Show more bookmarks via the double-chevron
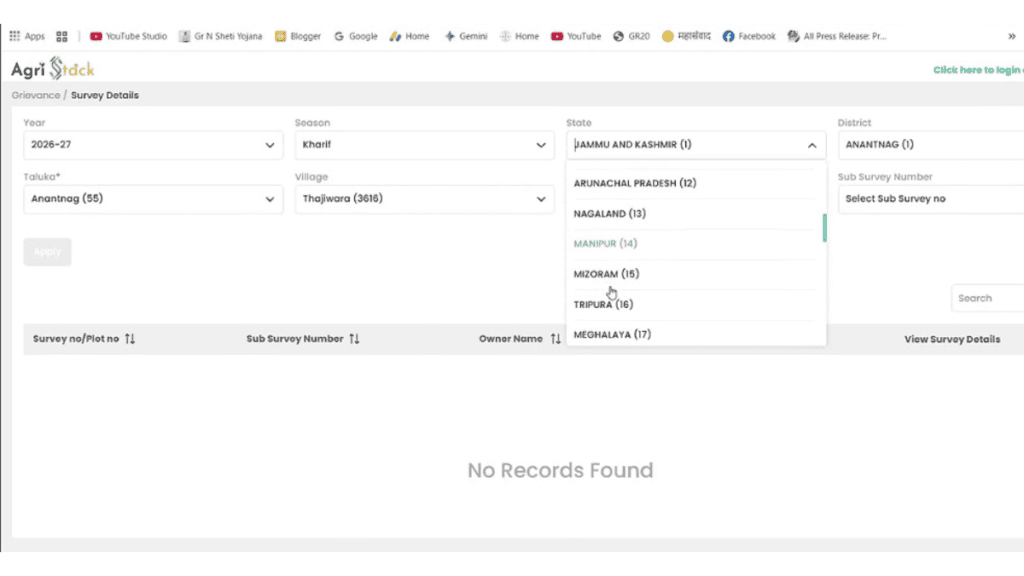Image resolution: width=1024 pixels, height=576 pixels. click(1012, 36)
